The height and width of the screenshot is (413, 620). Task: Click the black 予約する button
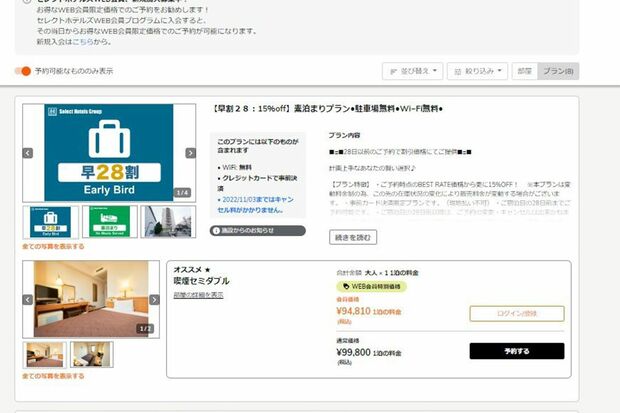pyautogui.click(x=517, y=351)
